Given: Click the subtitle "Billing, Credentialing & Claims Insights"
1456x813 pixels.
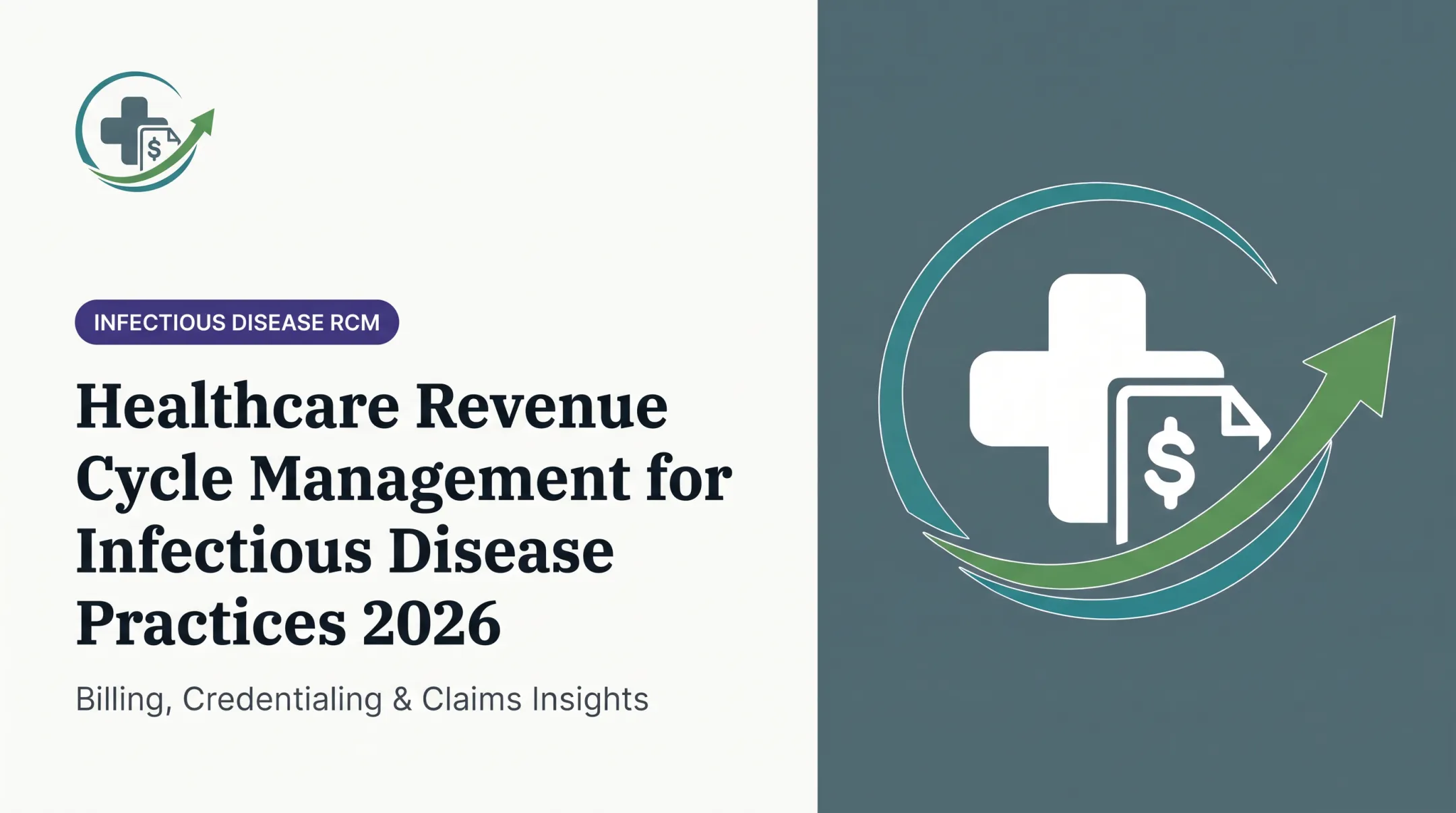Looking at the screenshot, I should 362,699.
